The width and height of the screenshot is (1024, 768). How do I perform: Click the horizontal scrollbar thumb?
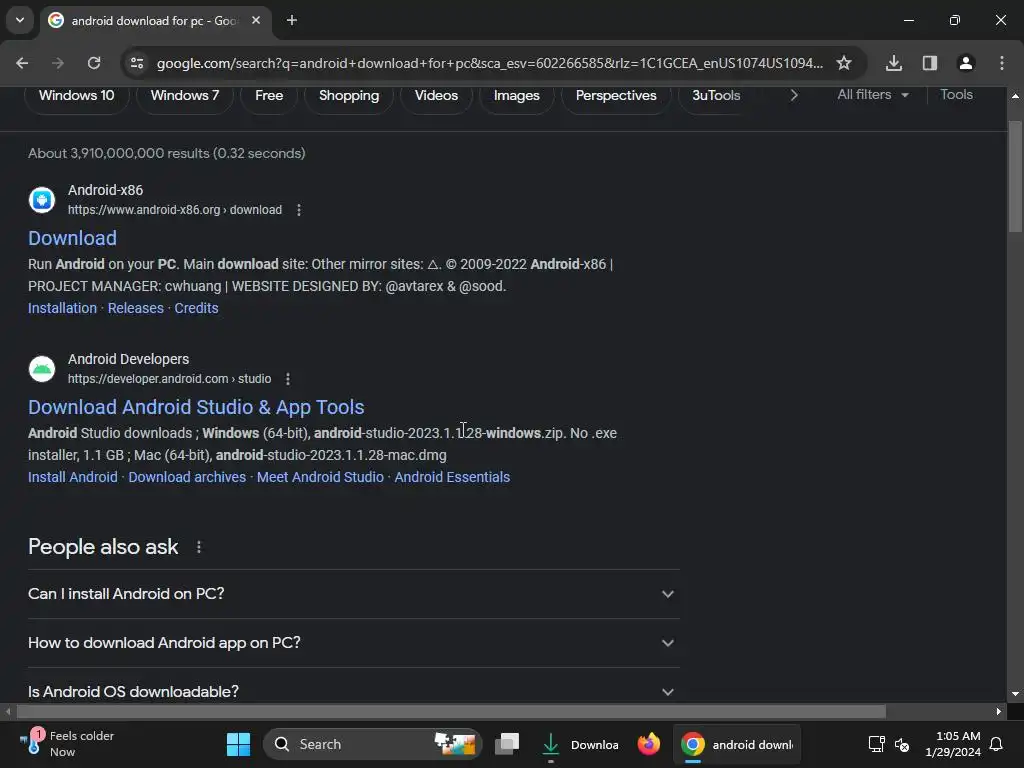(x=451, y=711)
